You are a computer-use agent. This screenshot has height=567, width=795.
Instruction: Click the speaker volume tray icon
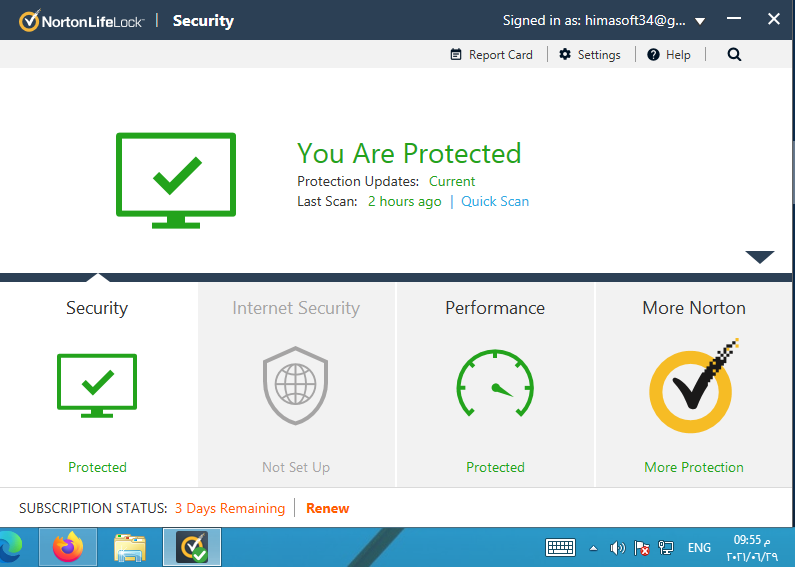tap(617, 548)
